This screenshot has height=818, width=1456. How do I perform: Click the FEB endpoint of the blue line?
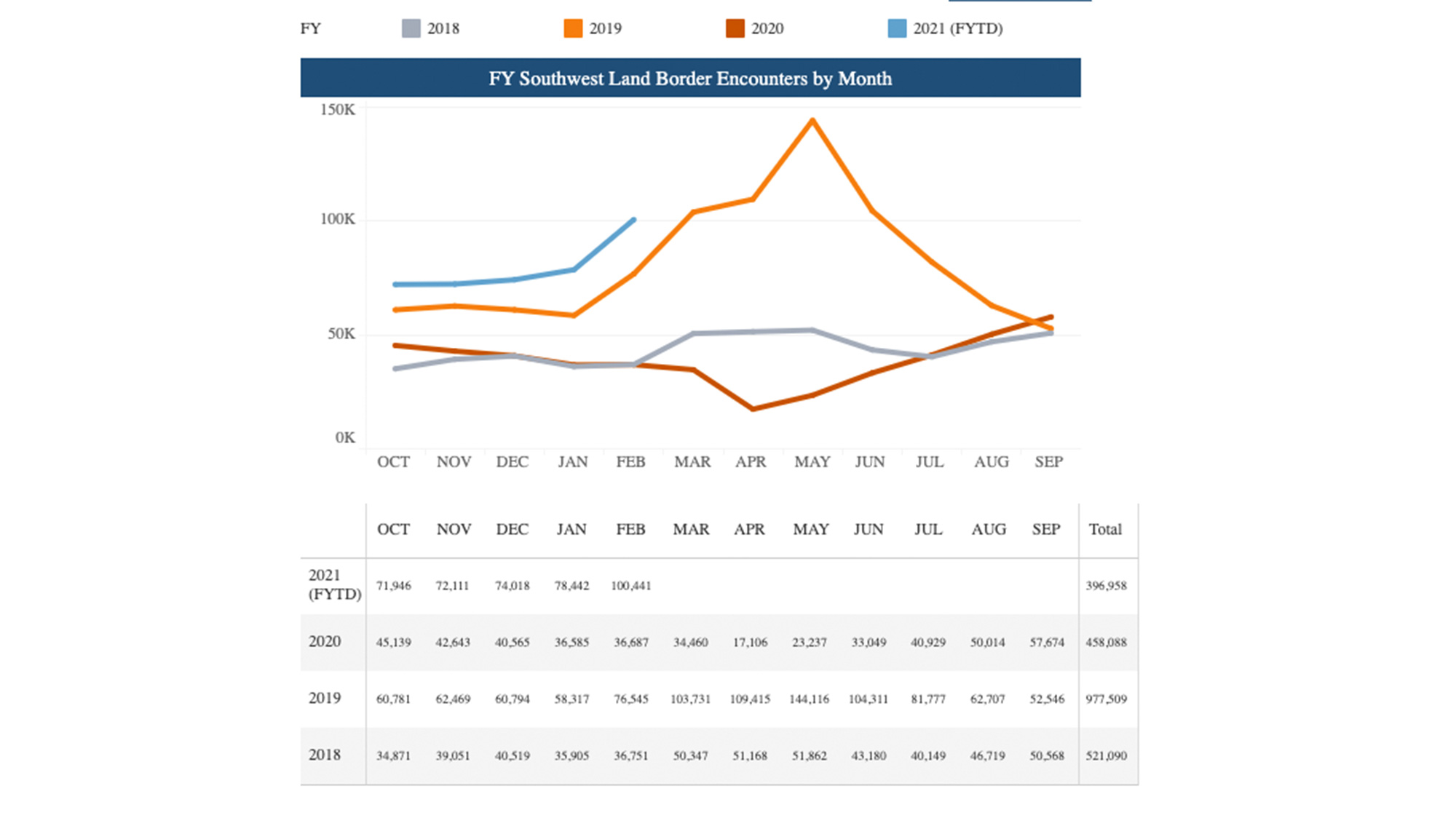pyautogui.click(x=633, y=220)
